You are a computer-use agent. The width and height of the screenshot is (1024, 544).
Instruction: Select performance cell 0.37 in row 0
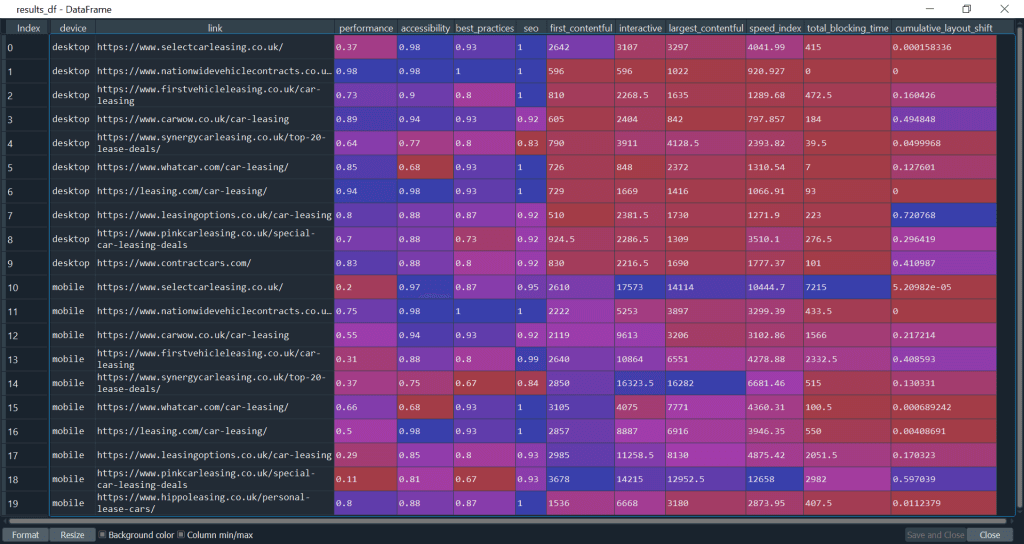366,47
